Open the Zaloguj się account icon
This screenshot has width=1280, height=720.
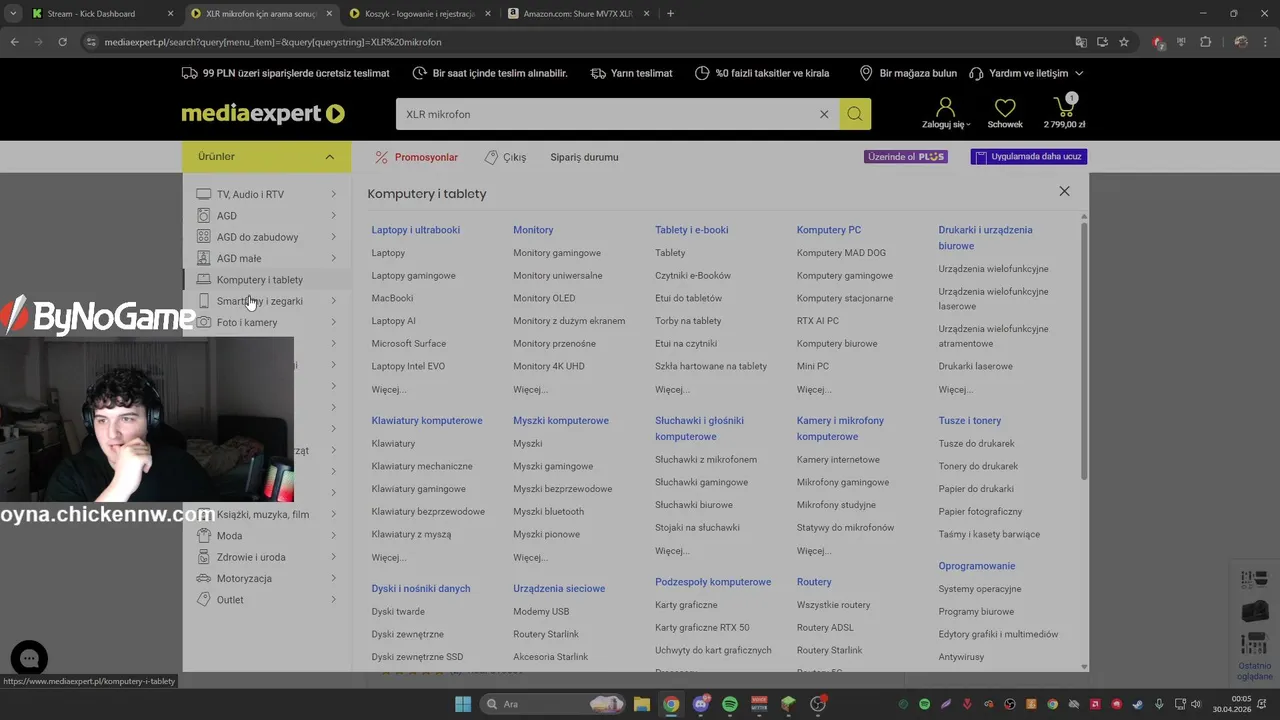click(x=945, y=107)
